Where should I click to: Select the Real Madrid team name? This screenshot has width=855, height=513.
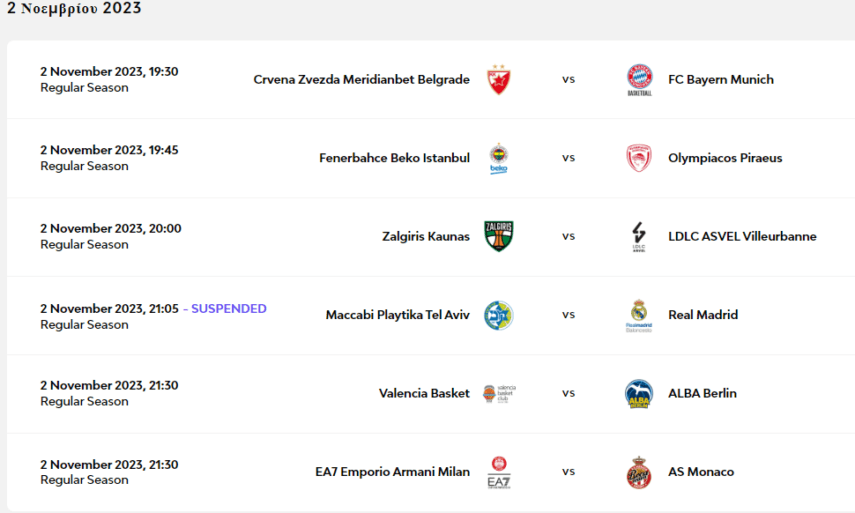tap(703, 315)
